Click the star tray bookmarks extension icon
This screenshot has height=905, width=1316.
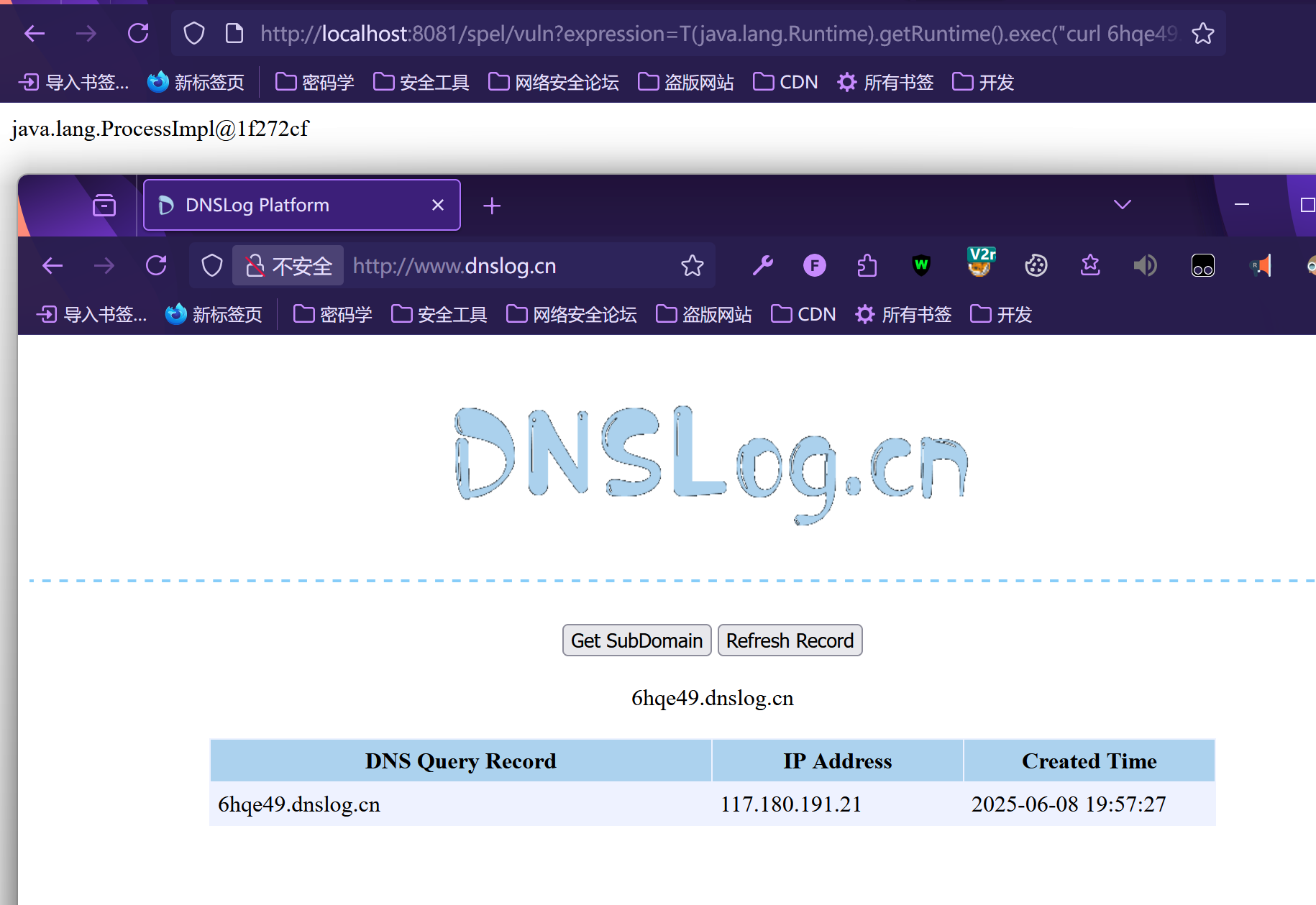(x=1090, y=265)
